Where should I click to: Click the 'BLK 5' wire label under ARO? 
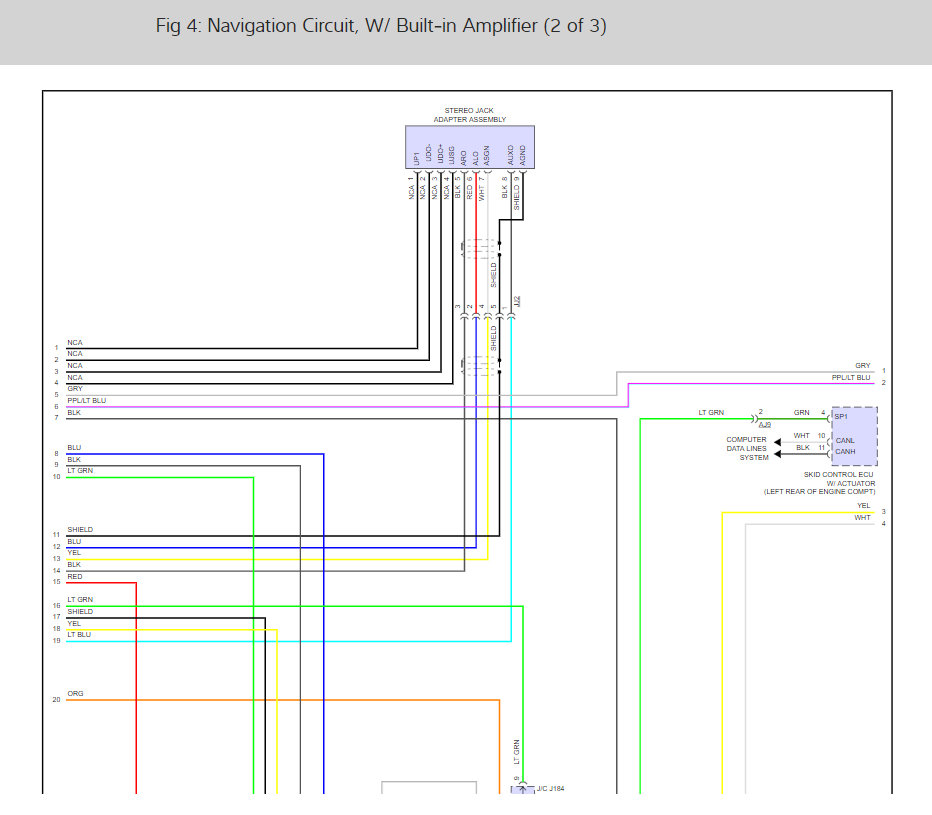click(458, 188)
